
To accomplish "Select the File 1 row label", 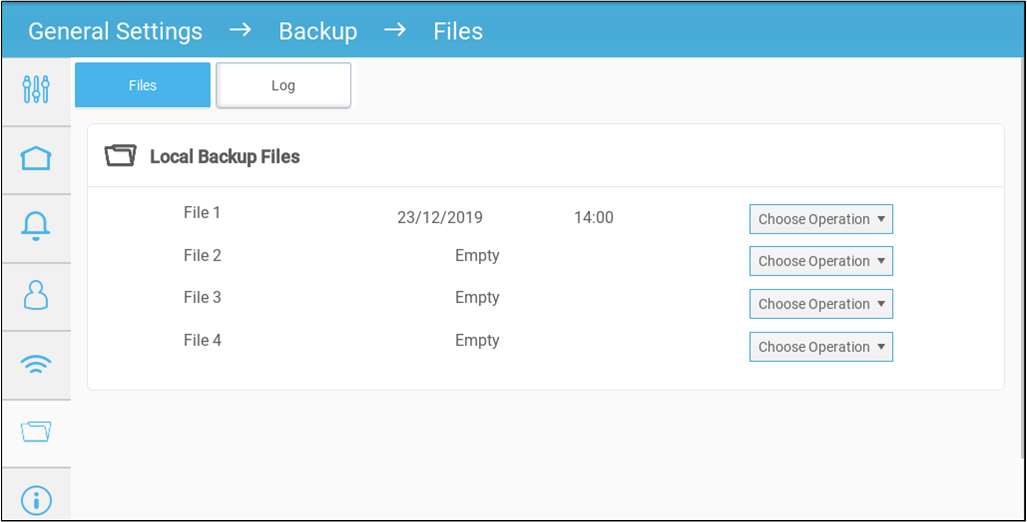I will point(203,213).
